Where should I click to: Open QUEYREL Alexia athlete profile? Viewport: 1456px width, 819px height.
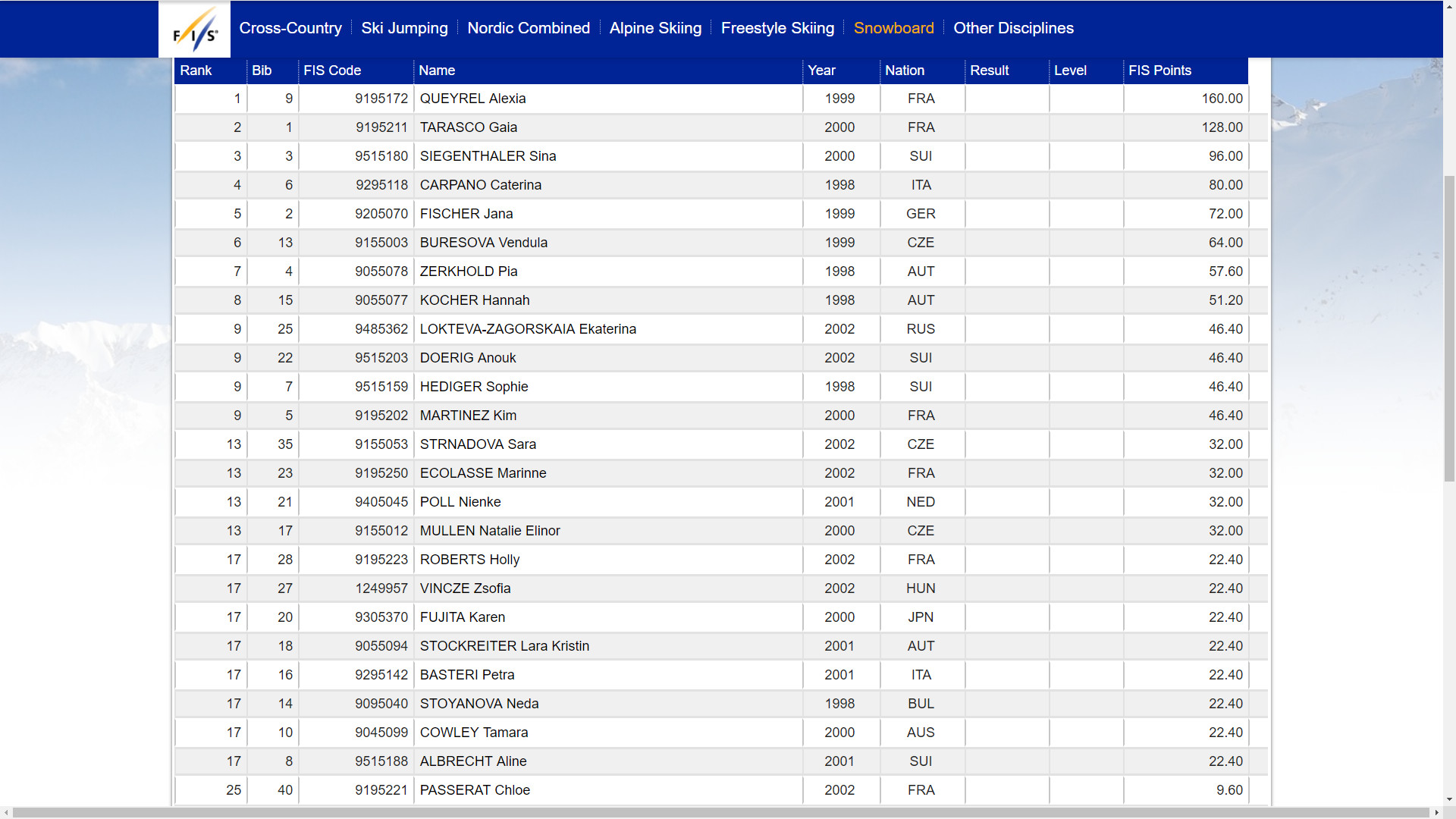click(472, 99)
